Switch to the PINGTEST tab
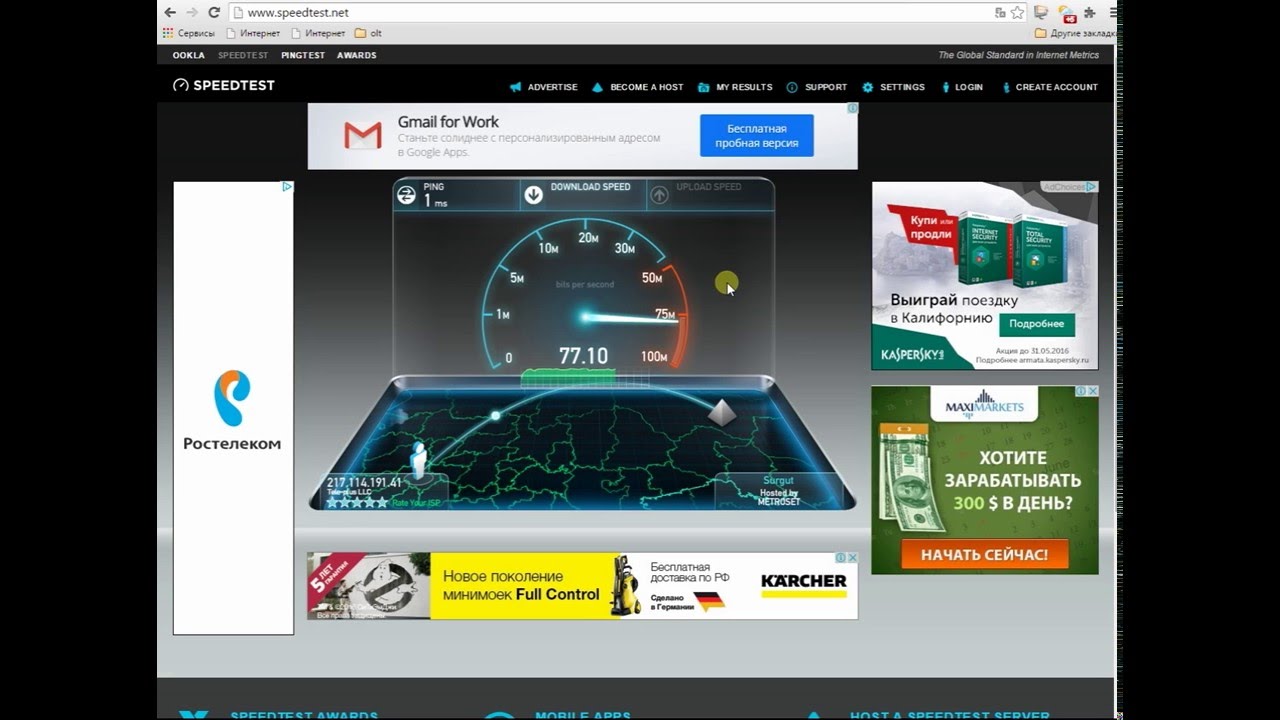This screenshot has width=1280, height=720. (303, 55)
